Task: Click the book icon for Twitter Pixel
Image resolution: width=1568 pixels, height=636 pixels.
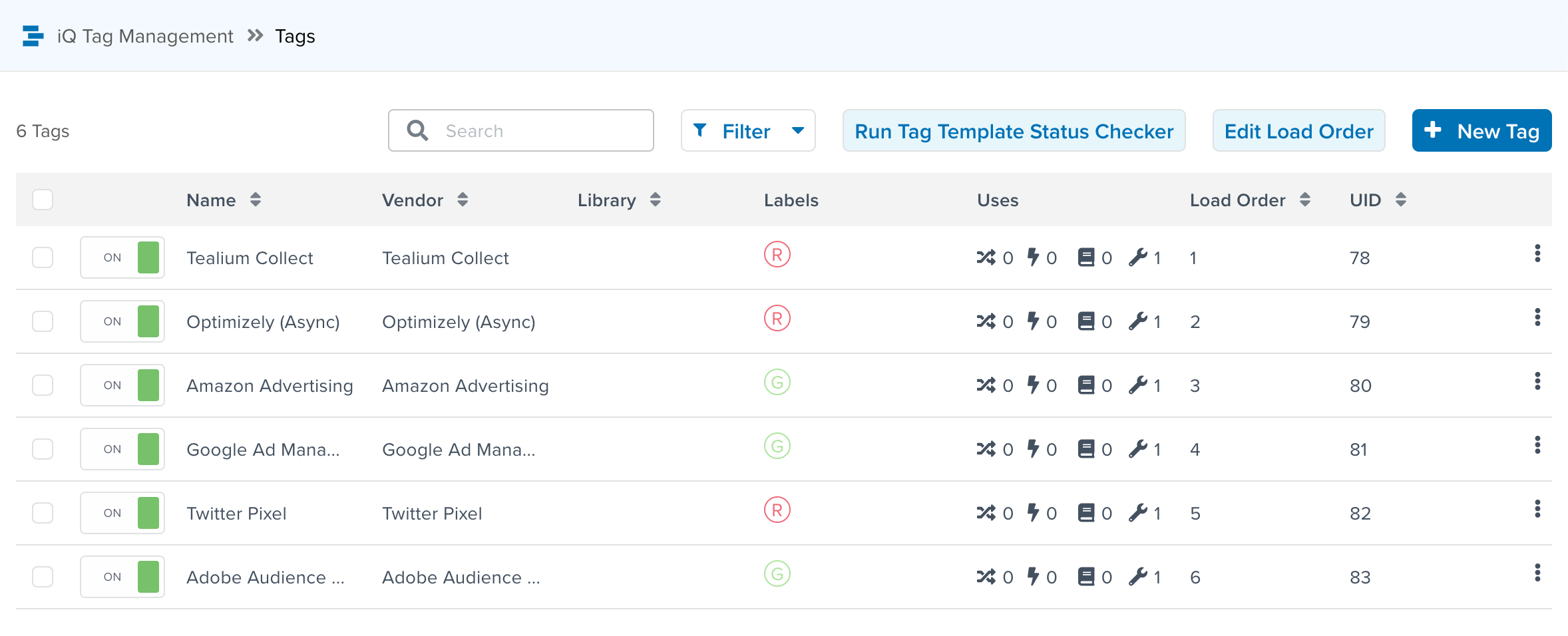Action: 1086,513
